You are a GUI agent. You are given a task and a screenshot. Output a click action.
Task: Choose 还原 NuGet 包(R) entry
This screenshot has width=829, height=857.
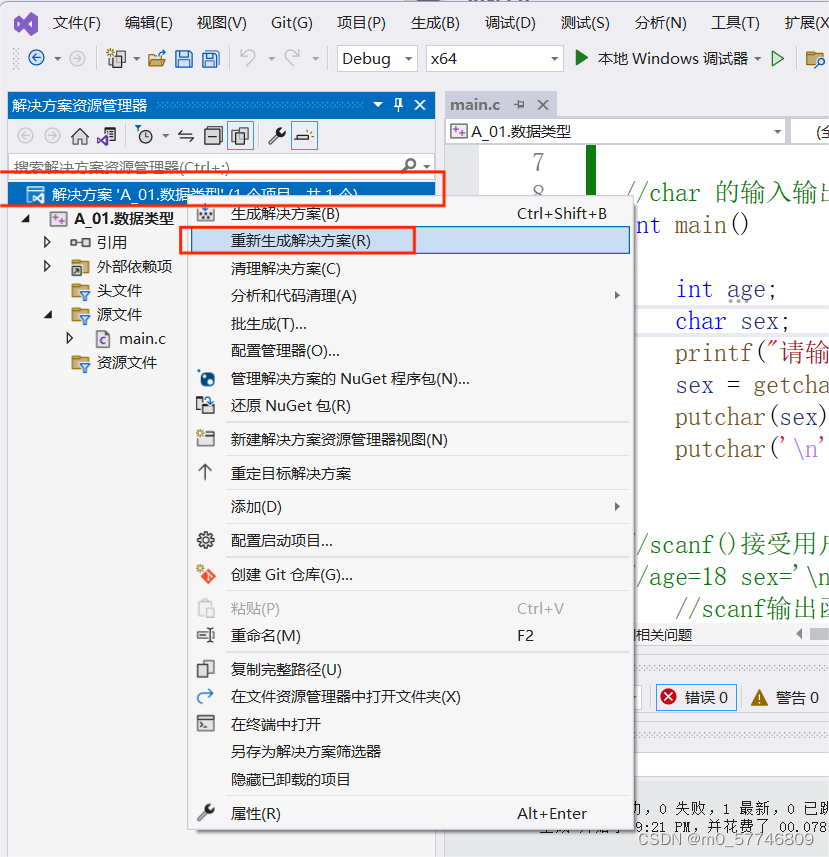coord(410,406)
